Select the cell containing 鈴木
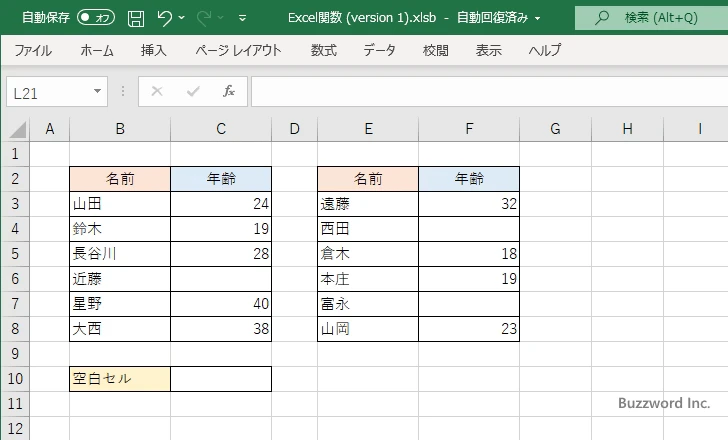This screenshot has height=440, width=728. point(120,229)
